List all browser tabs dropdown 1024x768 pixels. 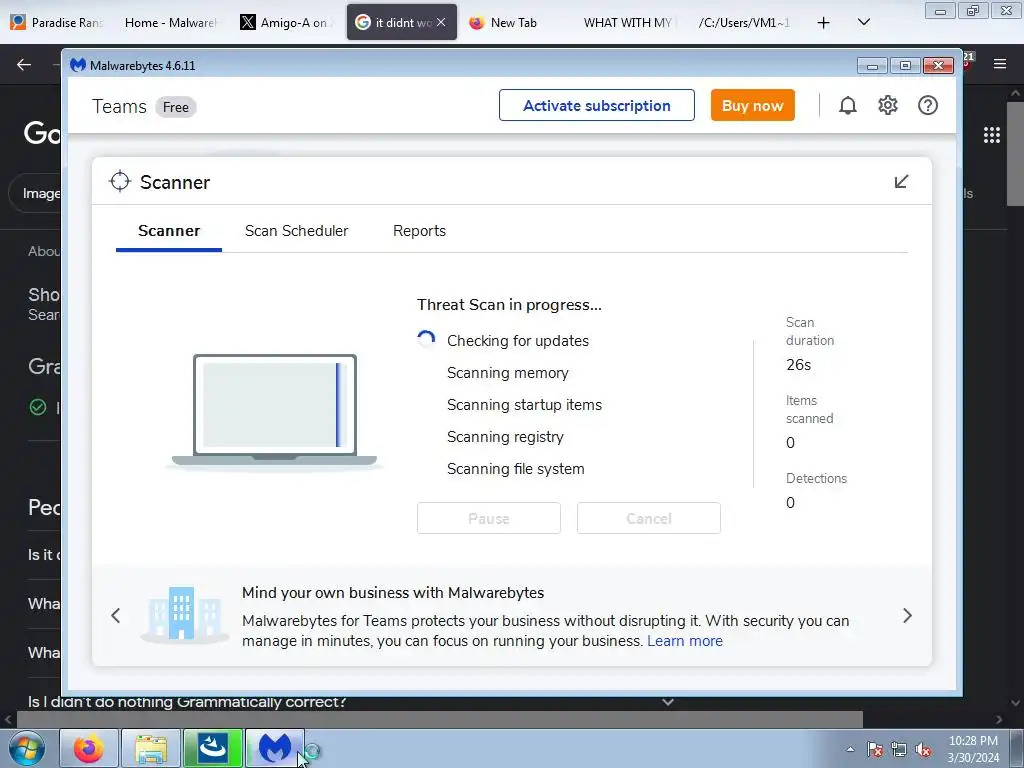tap(864, 22)
